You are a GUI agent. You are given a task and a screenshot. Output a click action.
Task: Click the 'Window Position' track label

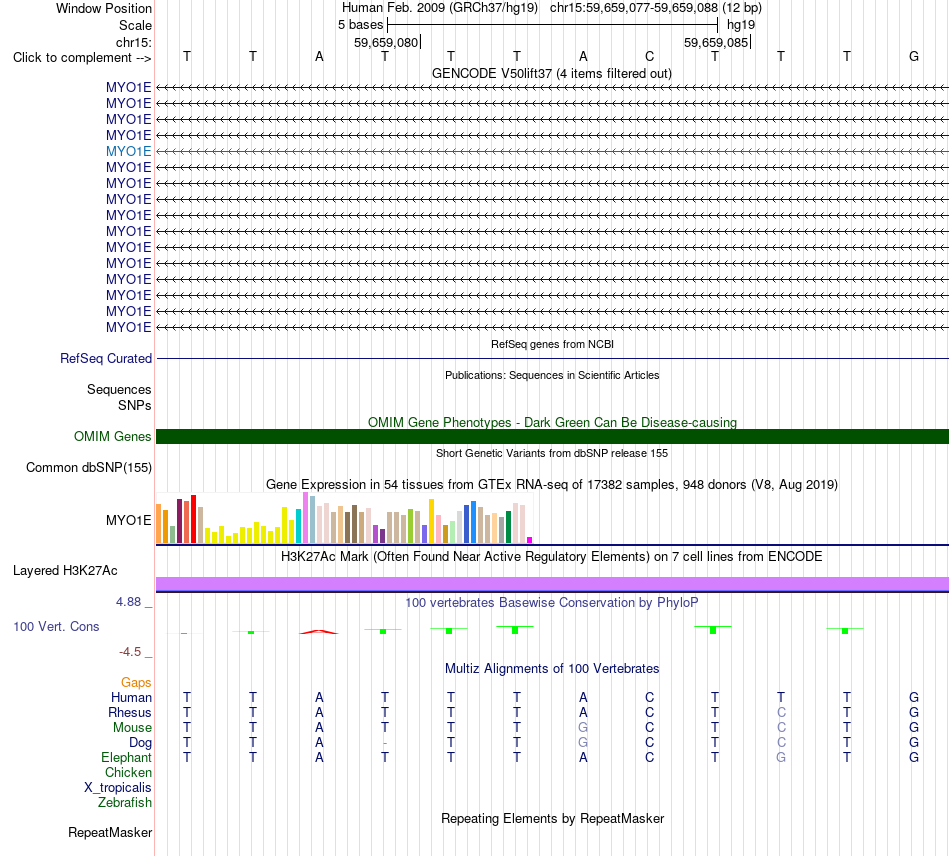click(104, 8)
